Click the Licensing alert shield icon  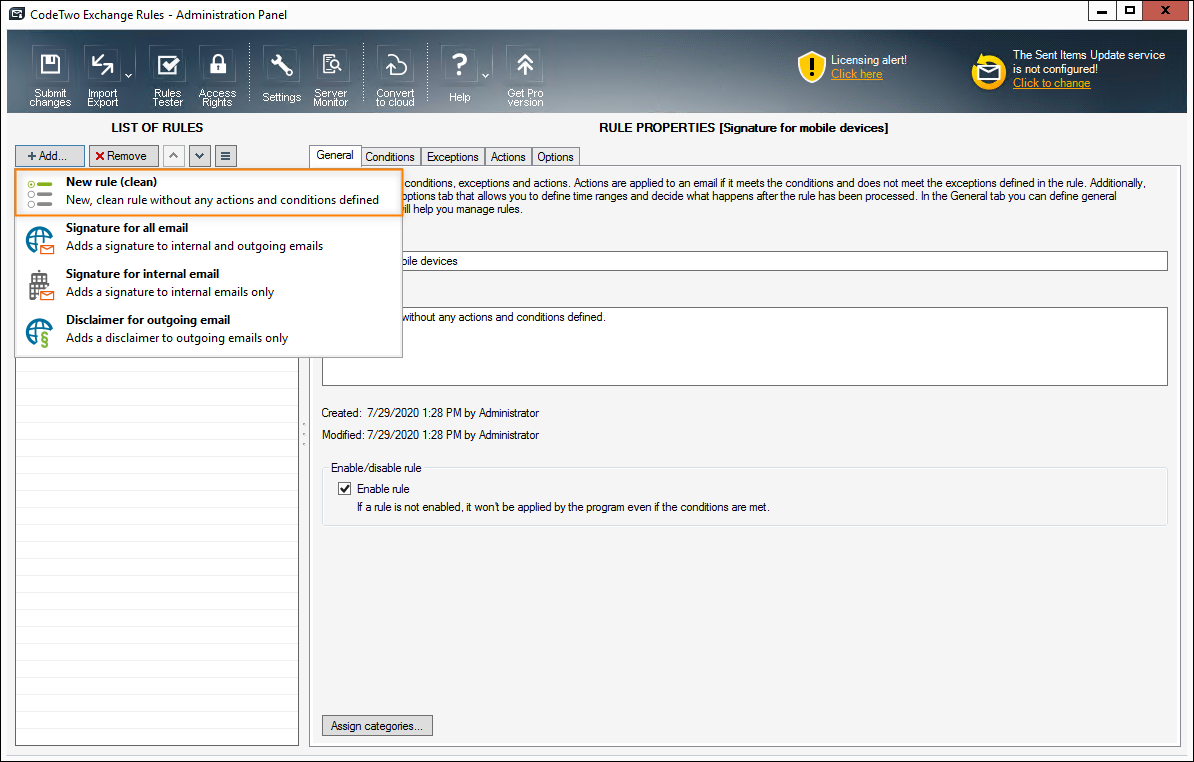[812, 67]
